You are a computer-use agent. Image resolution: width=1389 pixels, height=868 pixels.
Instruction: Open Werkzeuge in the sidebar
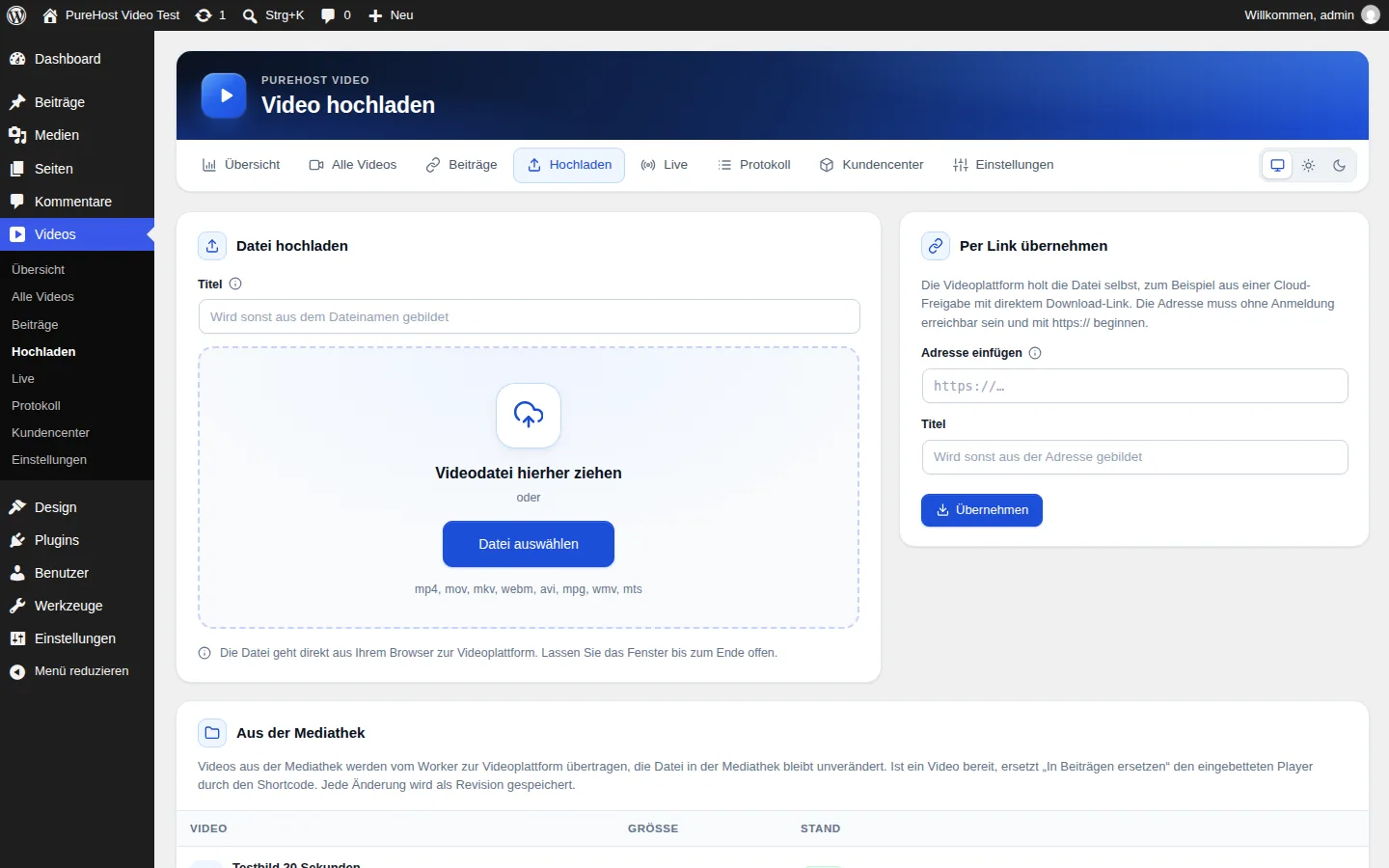77,606
